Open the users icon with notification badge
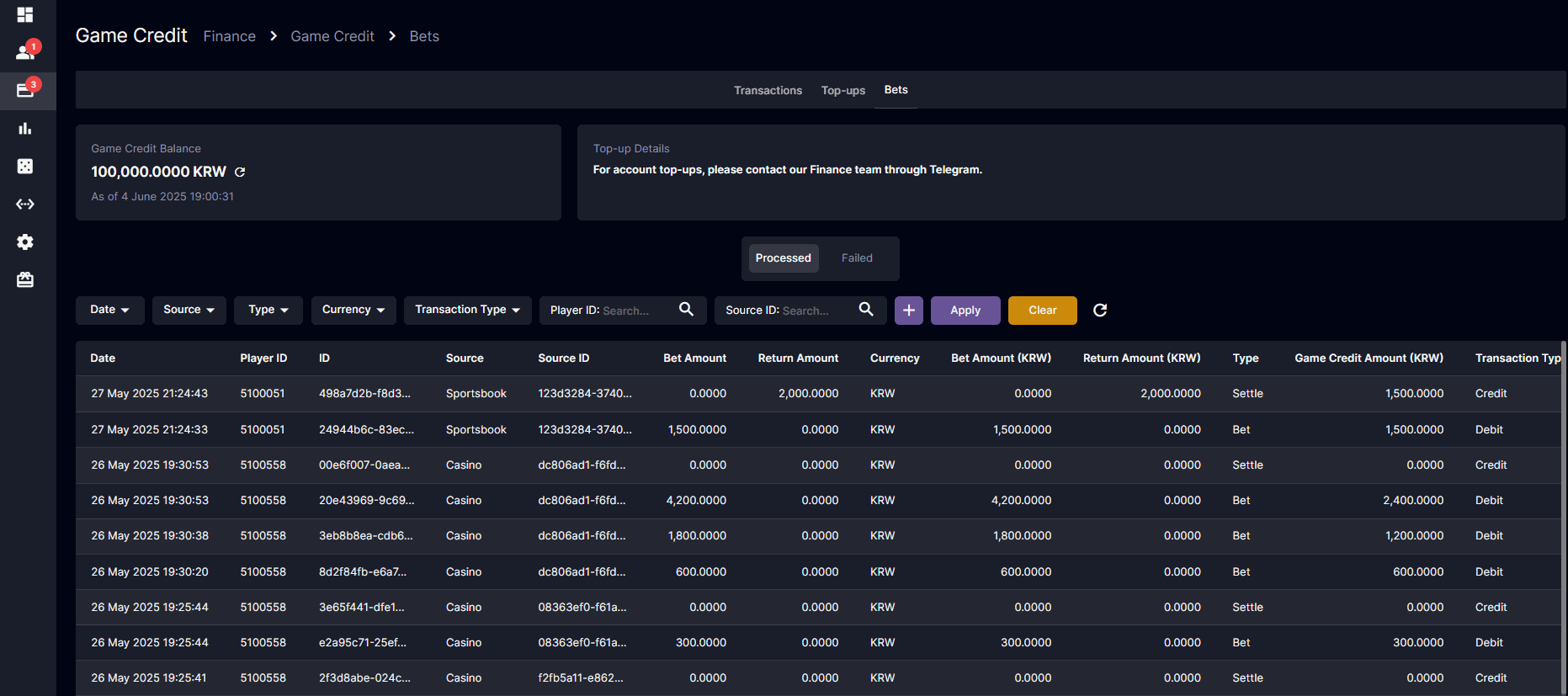This screenshot has height=696, width=1568. tap(25, 52)
